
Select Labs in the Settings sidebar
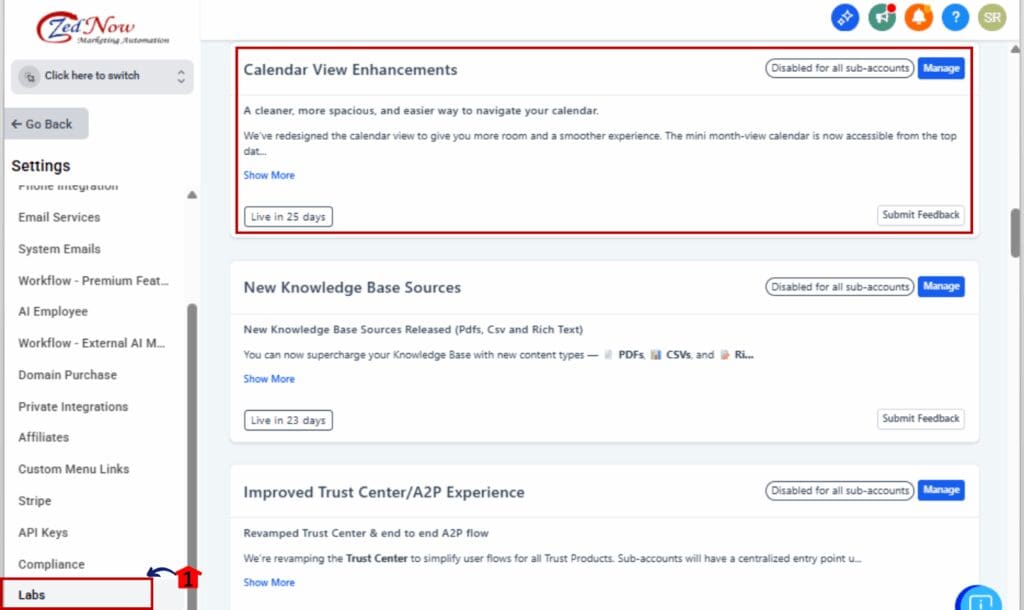click(32, 594)
